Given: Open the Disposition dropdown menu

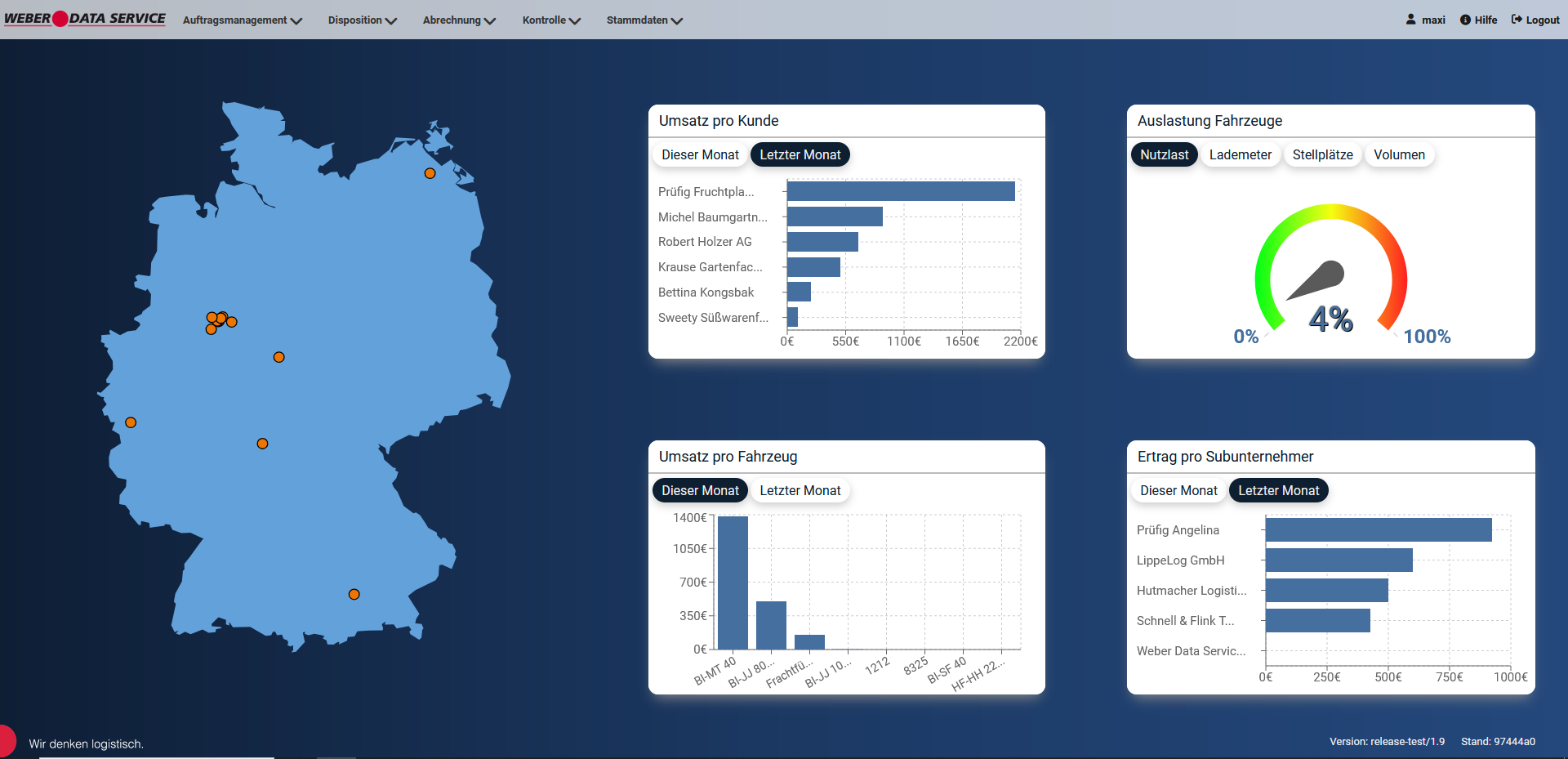Looking at the screenshot, I should [362, 20].
